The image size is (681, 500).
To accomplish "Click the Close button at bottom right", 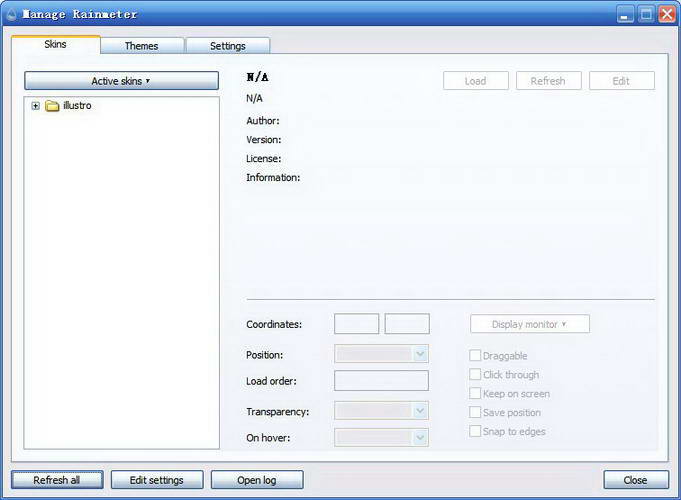I will click(636, 480).
